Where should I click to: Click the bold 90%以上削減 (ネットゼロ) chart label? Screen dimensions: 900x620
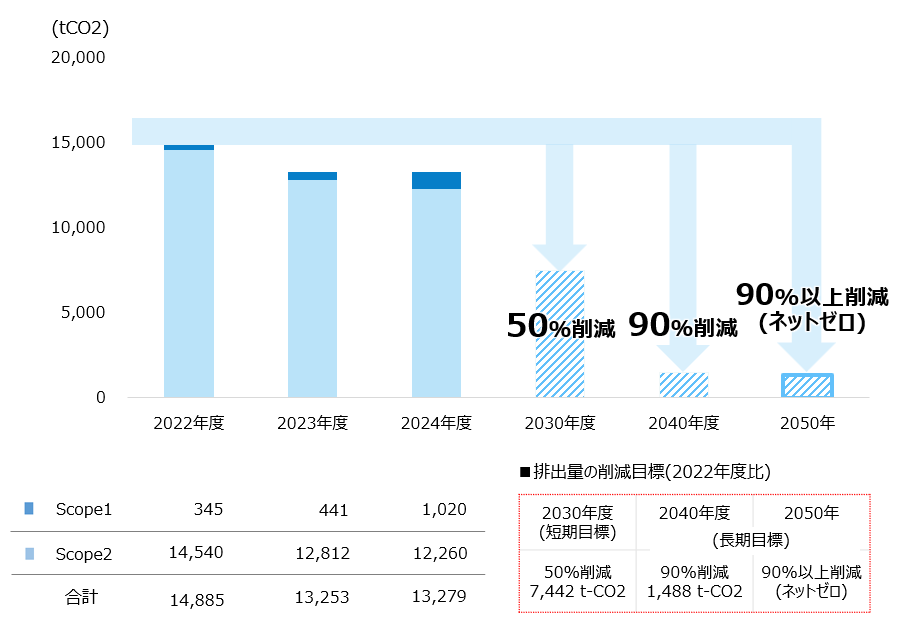tap(811, 308)
